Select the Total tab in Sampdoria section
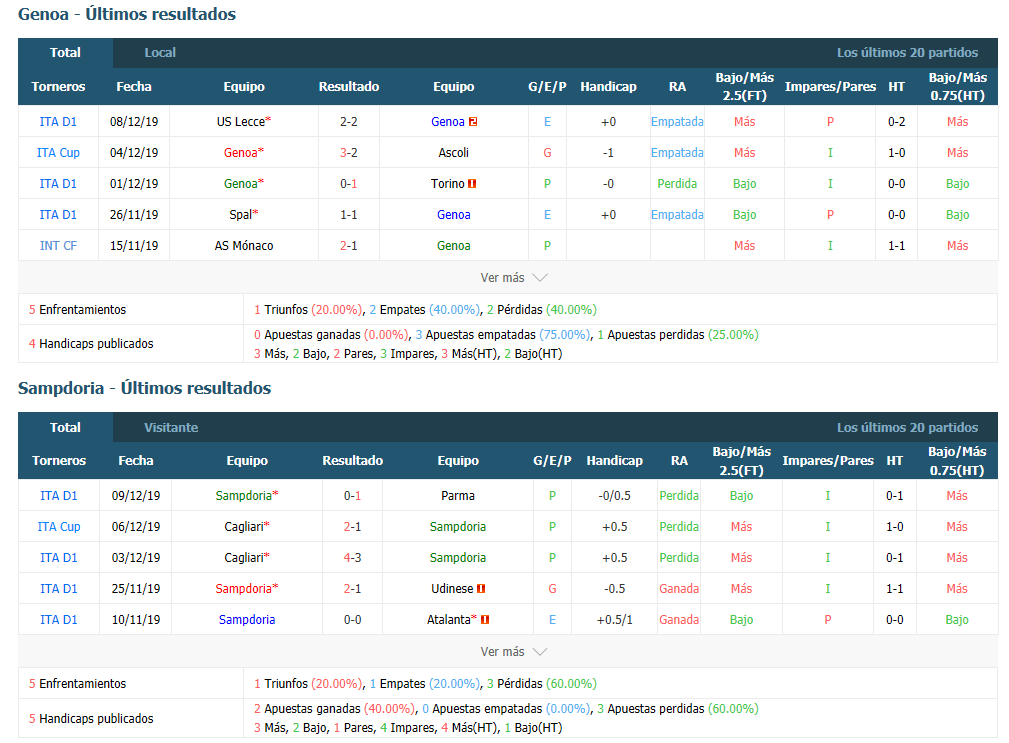1009x743 pixels. pyautogui.click(x=66, y=427)
